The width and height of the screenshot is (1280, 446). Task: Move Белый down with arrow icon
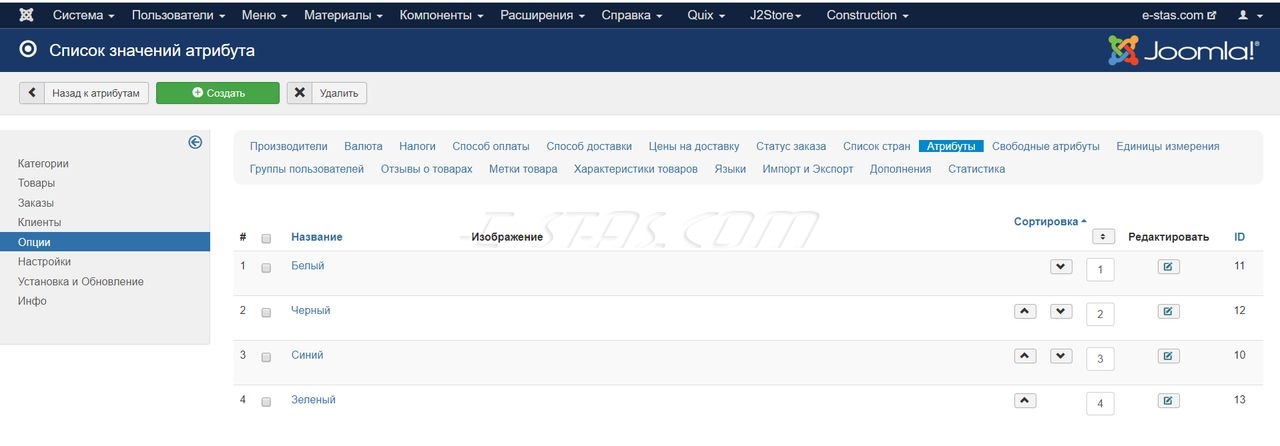coord(1061,267)
